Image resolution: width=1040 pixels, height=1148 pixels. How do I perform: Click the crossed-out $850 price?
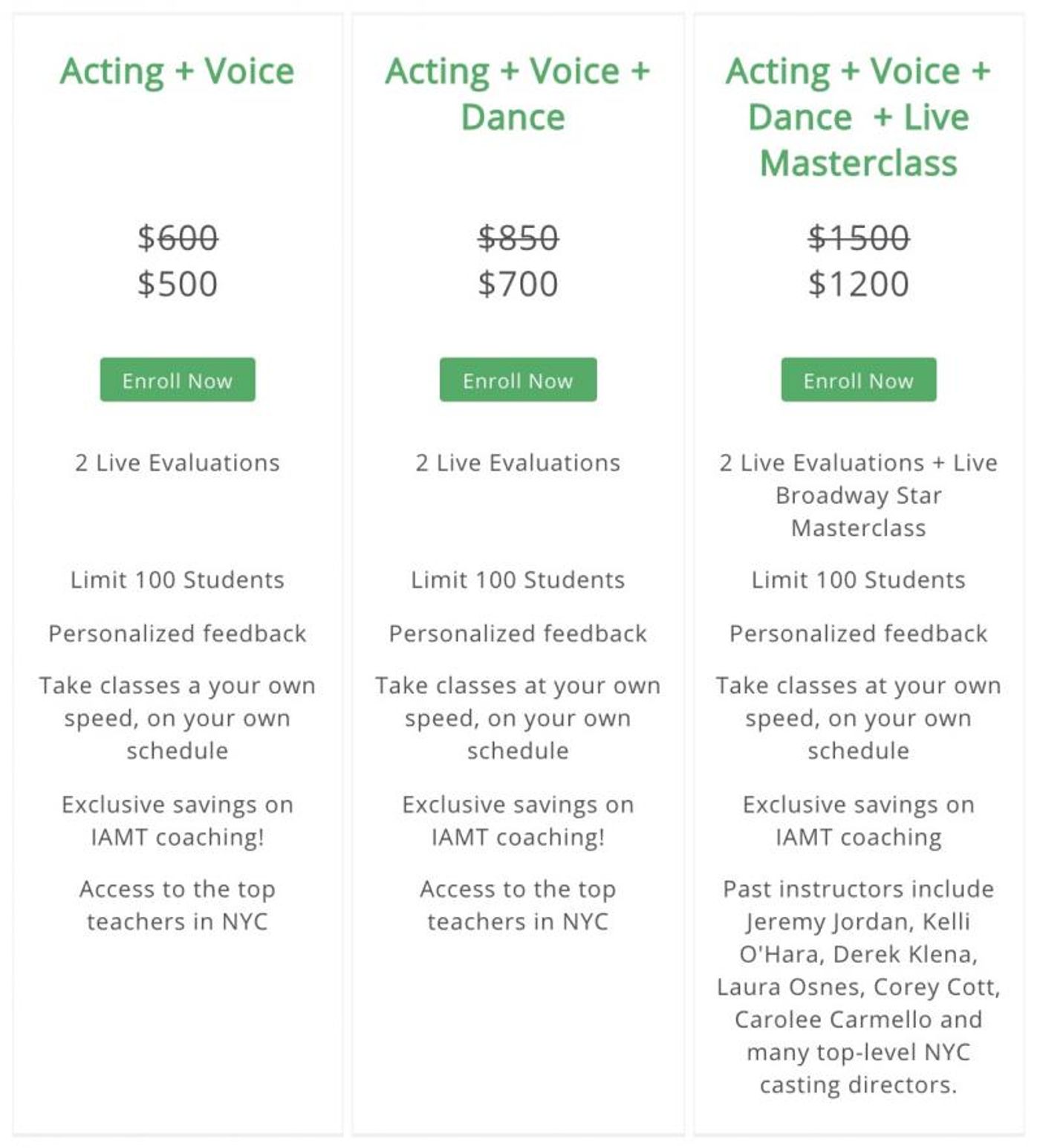[518, 239]
